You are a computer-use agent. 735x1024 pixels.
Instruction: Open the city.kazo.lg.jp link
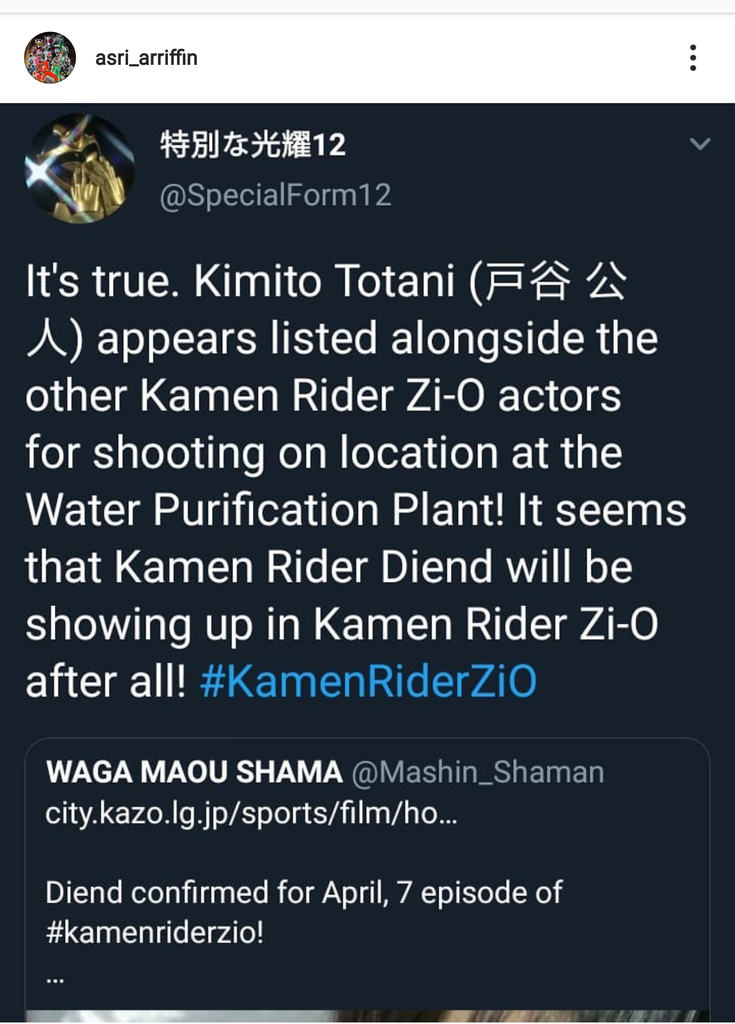[250, 814]
